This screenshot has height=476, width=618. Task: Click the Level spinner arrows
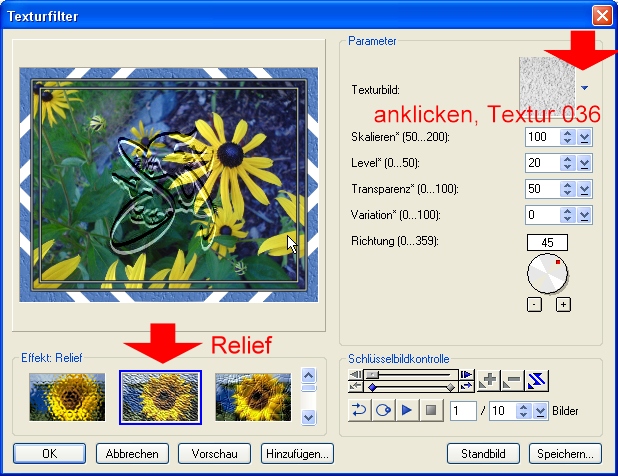click(x=568, y=163)
